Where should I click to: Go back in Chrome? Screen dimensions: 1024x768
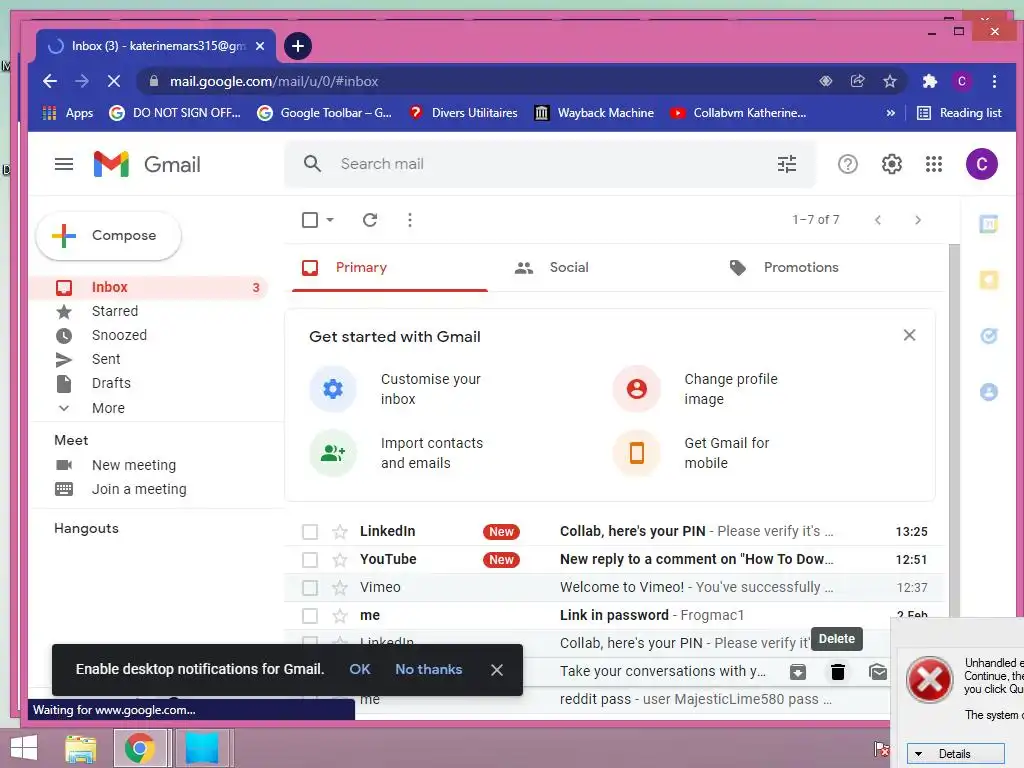coord(50,81)
